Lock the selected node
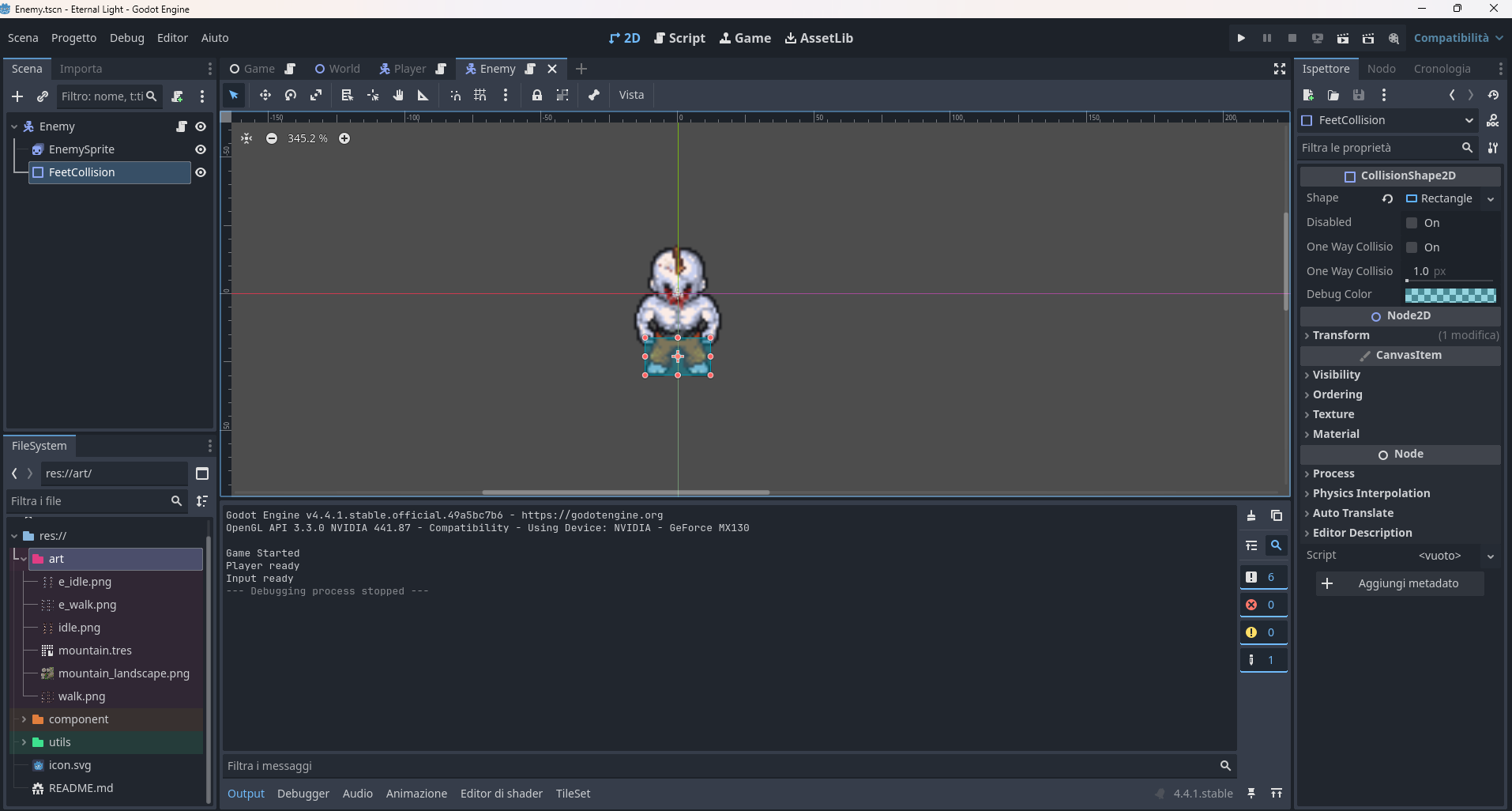The image size is (1512, 811). click(x=537, y=95)
